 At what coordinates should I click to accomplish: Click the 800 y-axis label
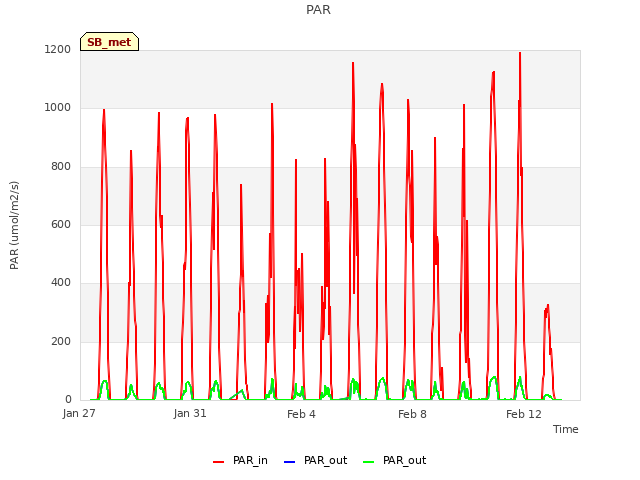[x=61, y=167]
